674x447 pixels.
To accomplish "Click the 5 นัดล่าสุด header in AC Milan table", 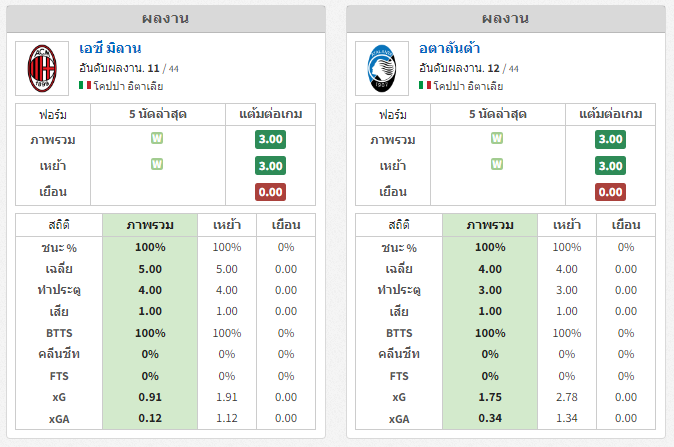I will point(158,114).
